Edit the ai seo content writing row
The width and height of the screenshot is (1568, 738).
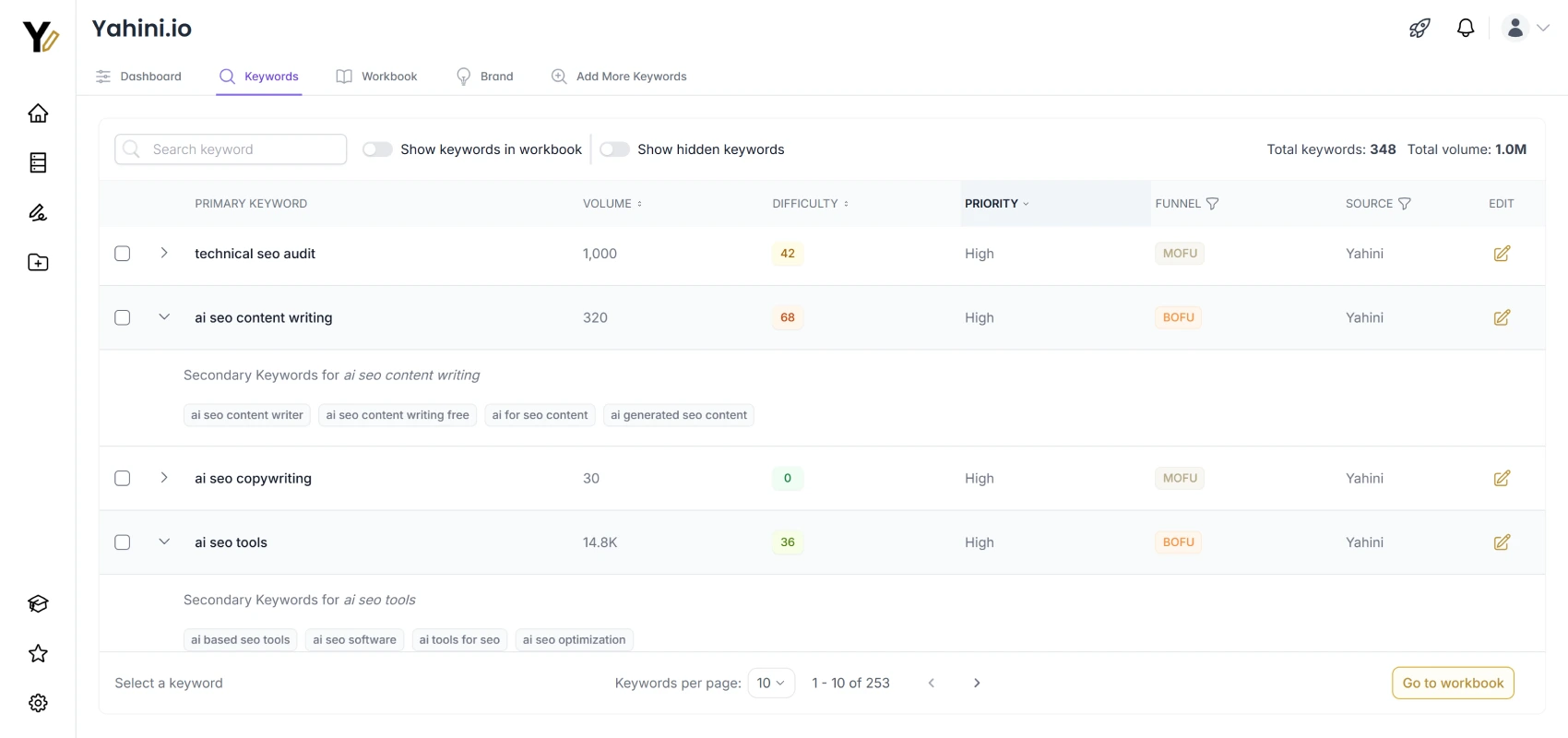1502,317
